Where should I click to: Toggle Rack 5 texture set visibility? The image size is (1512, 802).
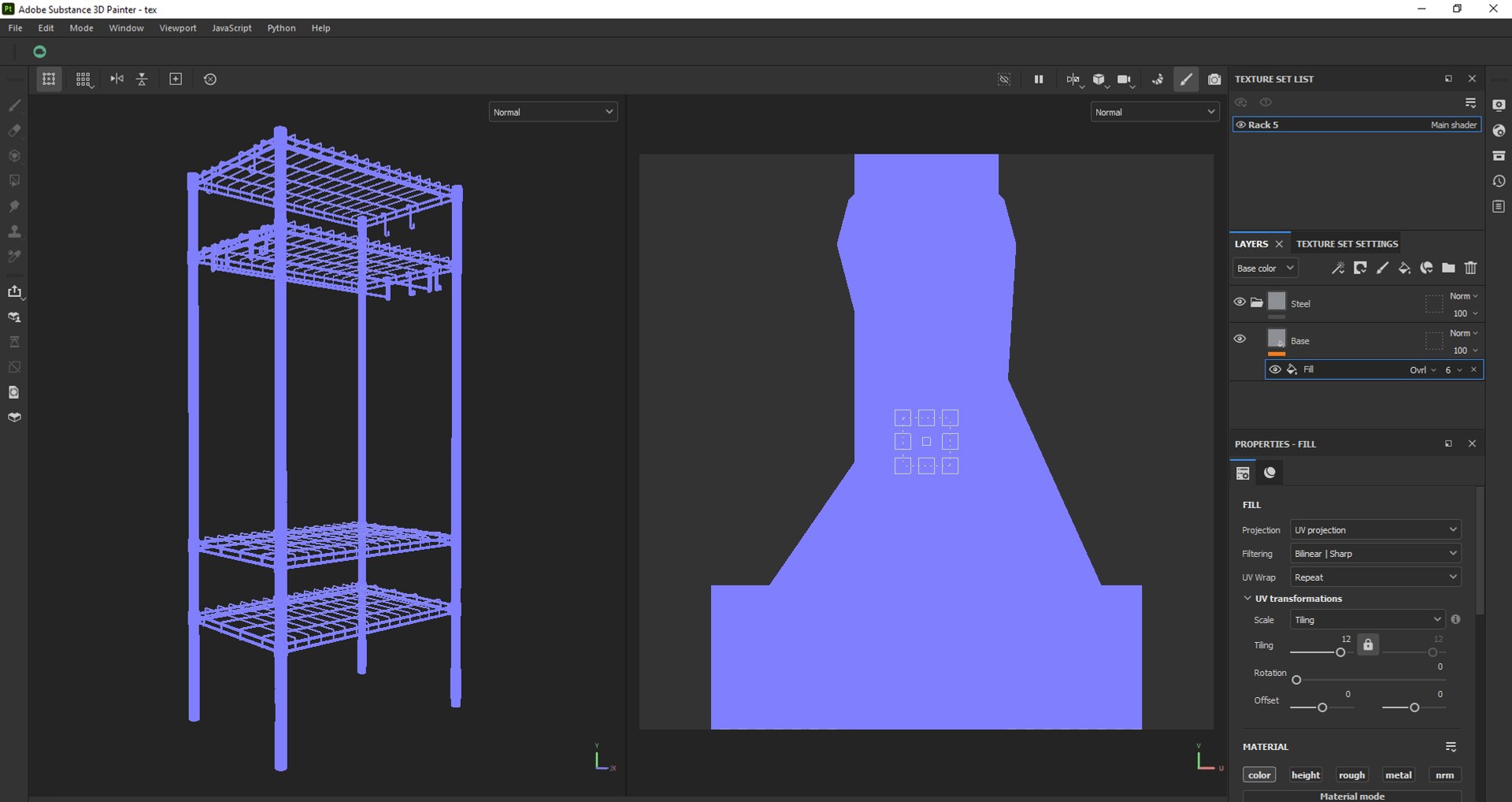[x=1240, y=124]
